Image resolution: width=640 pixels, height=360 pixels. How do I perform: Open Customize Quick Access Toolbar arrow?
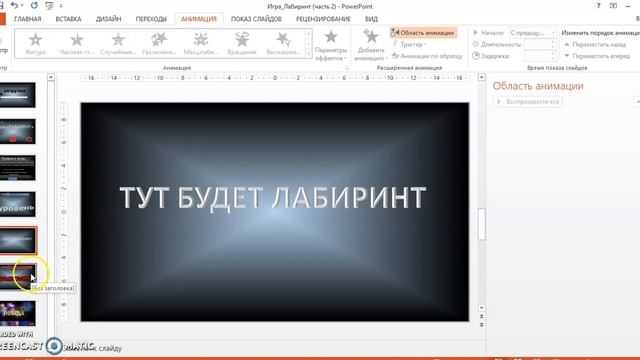[x=61, y=6]
